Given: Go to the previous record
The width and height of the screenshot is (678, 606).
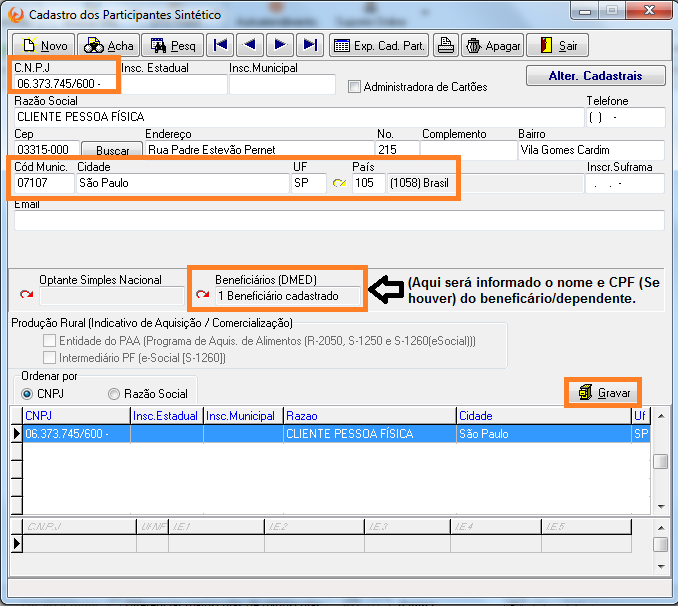Looking at the screenshot, I should tap(250, 45).
